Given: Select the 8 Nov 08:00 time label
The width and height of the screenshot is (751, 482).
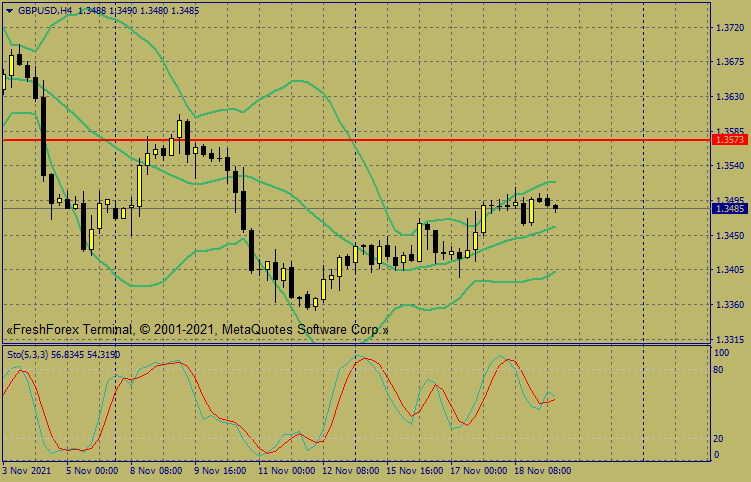Looking at the screenshot, I should [155, 469].
